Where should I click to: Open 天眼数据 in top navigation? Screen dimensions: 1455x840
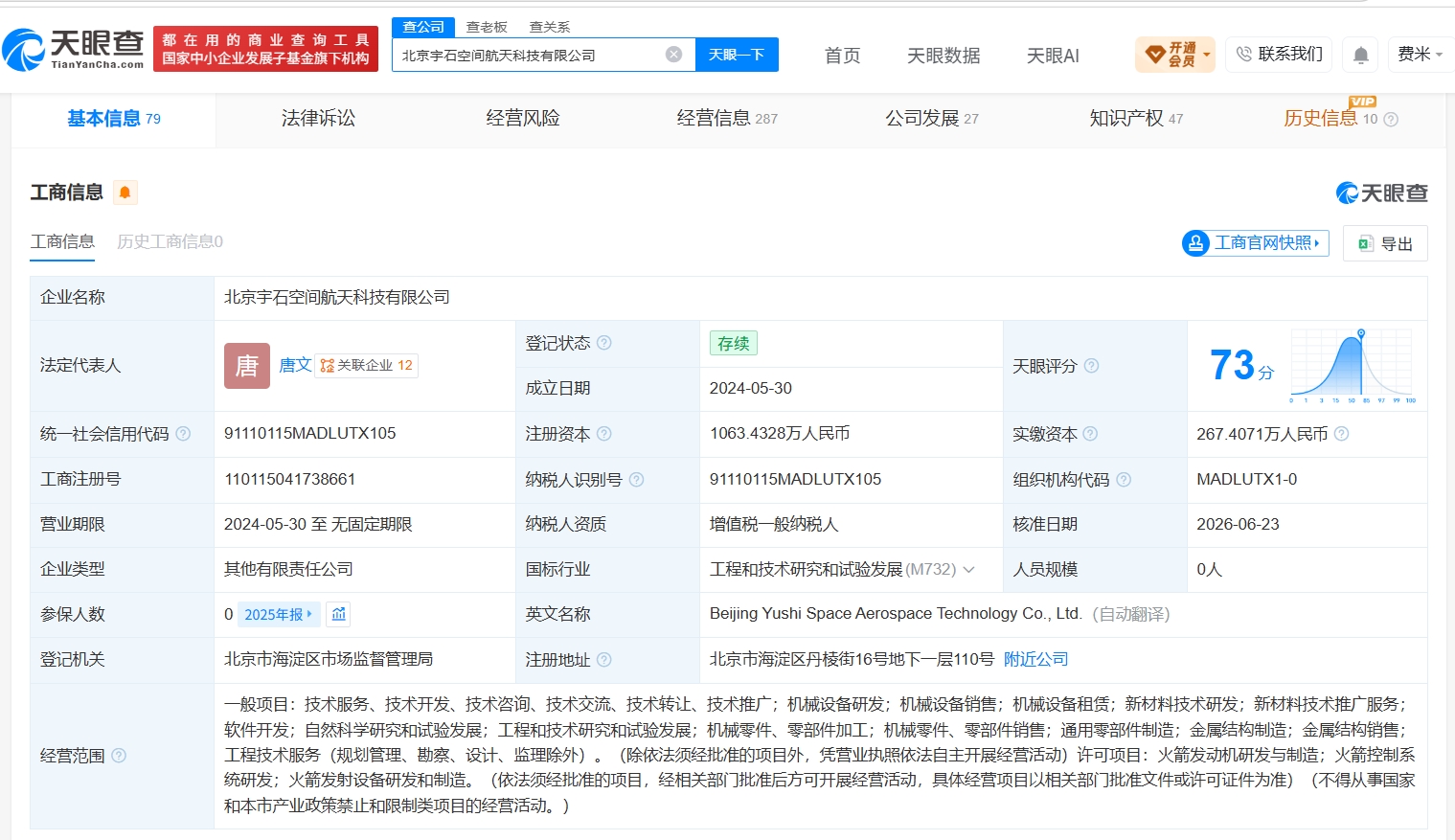click(943, 56)
